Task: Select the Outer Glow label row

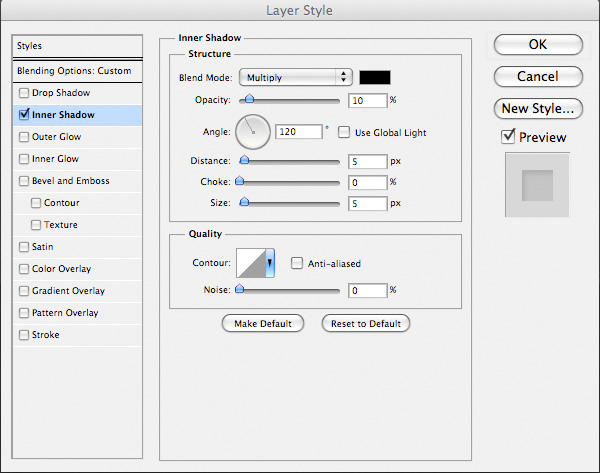Action: [x=77, y=137]
